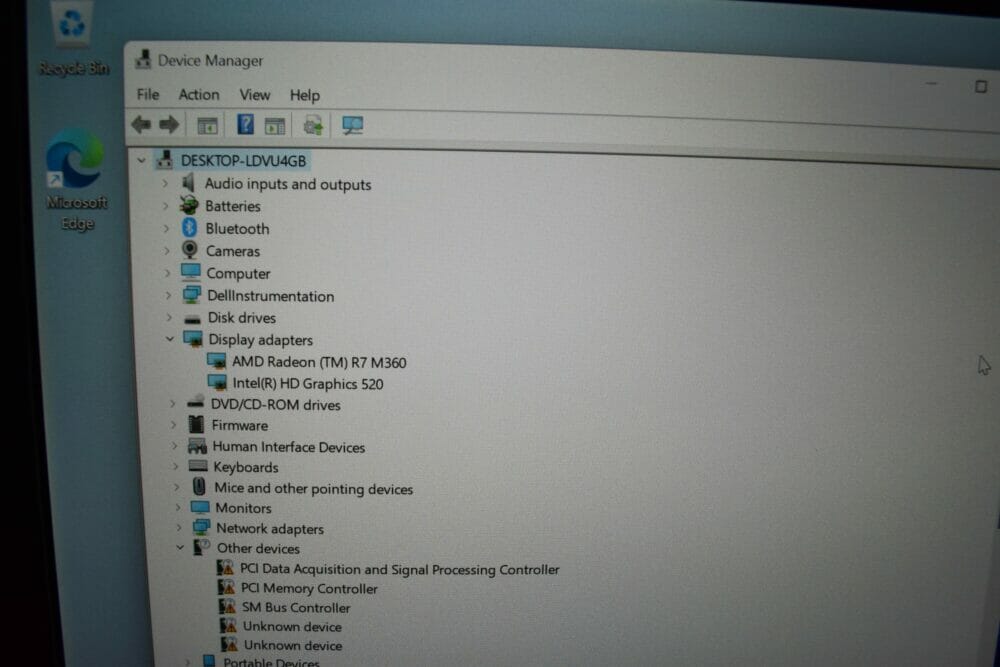Click the Device Manager title bar icon

pos(143,59)
